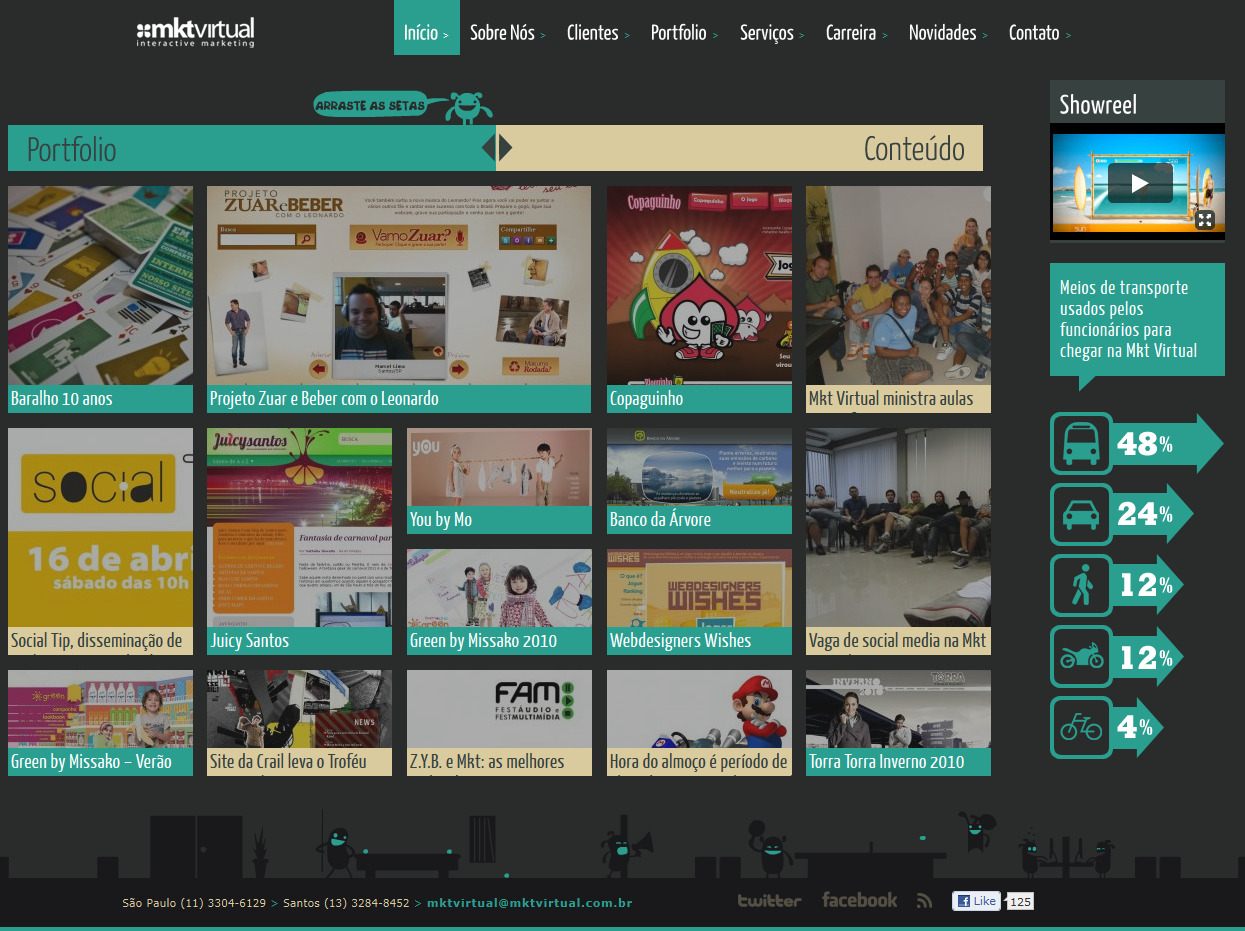The height and width of the screenshot is (931, 1245).
Task: Open the Baralho 10 anos thumbnail
Action: (100, 286)
